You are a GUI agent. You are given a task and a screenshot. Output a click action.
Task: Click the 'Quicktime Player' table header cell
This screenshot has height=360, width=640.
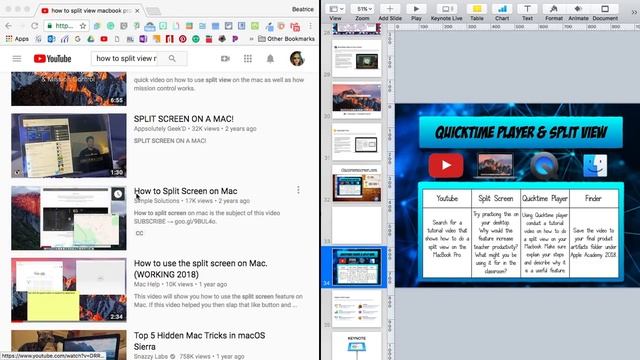pos(545,199)
